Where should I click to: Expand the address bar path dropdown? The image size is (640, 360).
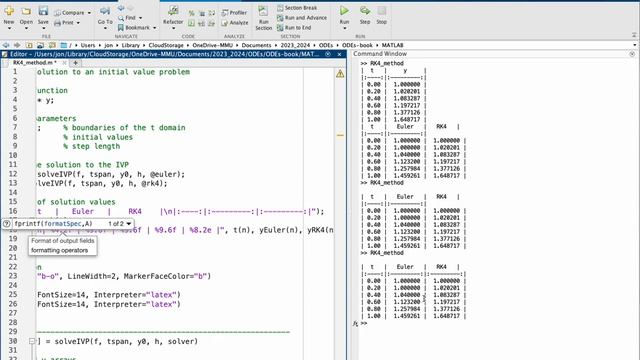(635, 45)
